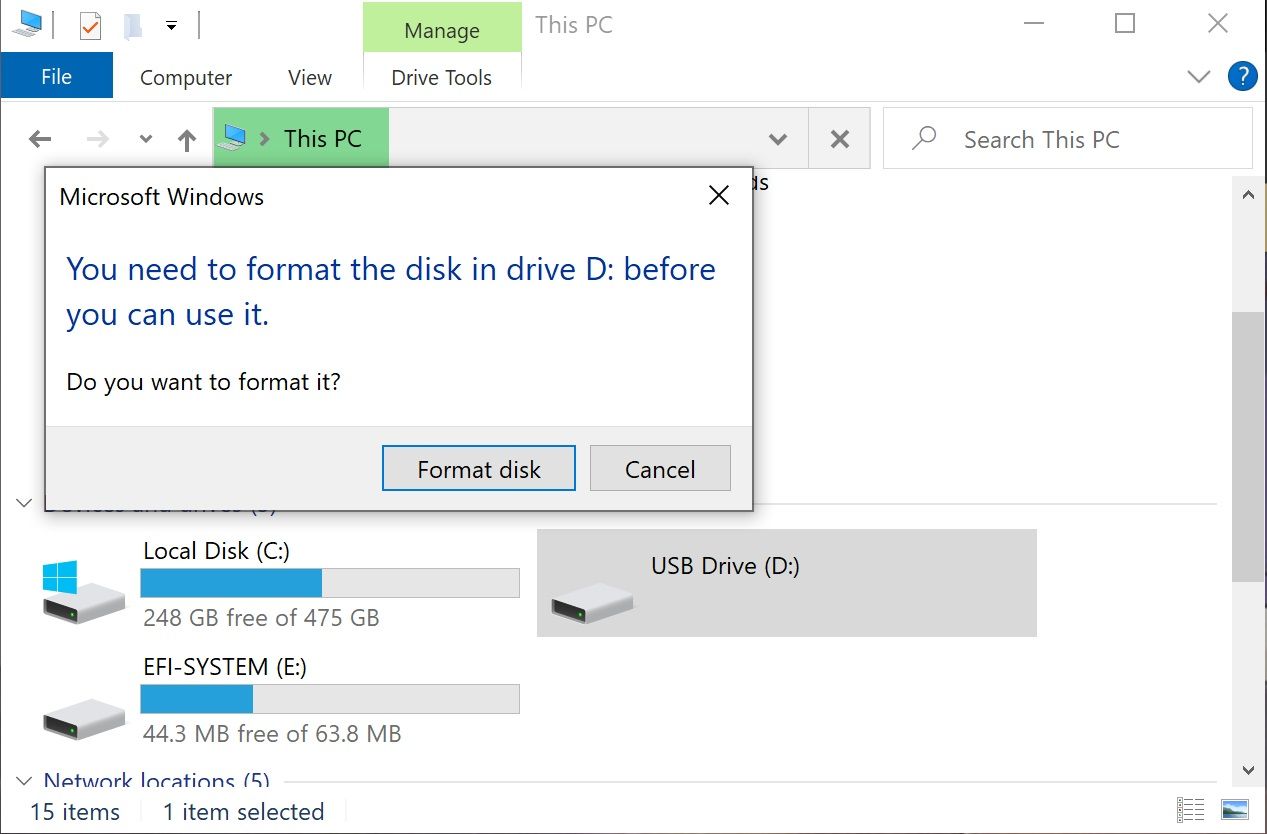Click the X stop button beside address bar
1267x834 pixels.
tap(840, 138)
